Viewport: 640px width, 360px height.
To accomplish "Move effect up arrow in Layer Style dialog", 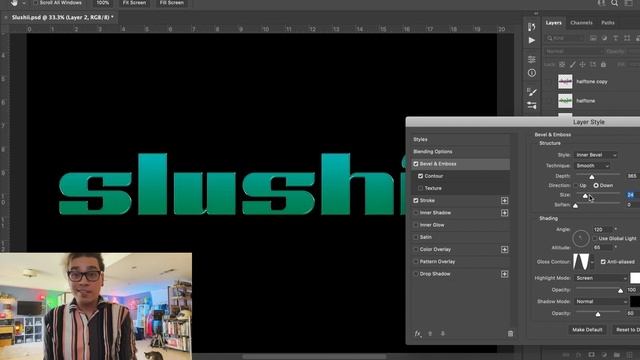I will (x=430, y=333).
